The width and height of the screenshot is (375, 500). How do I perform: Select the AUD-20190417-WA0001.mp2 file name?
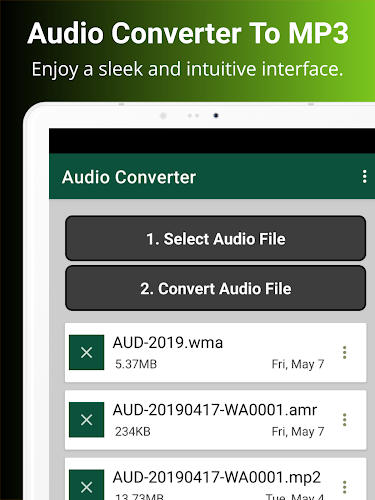point(217,477)
